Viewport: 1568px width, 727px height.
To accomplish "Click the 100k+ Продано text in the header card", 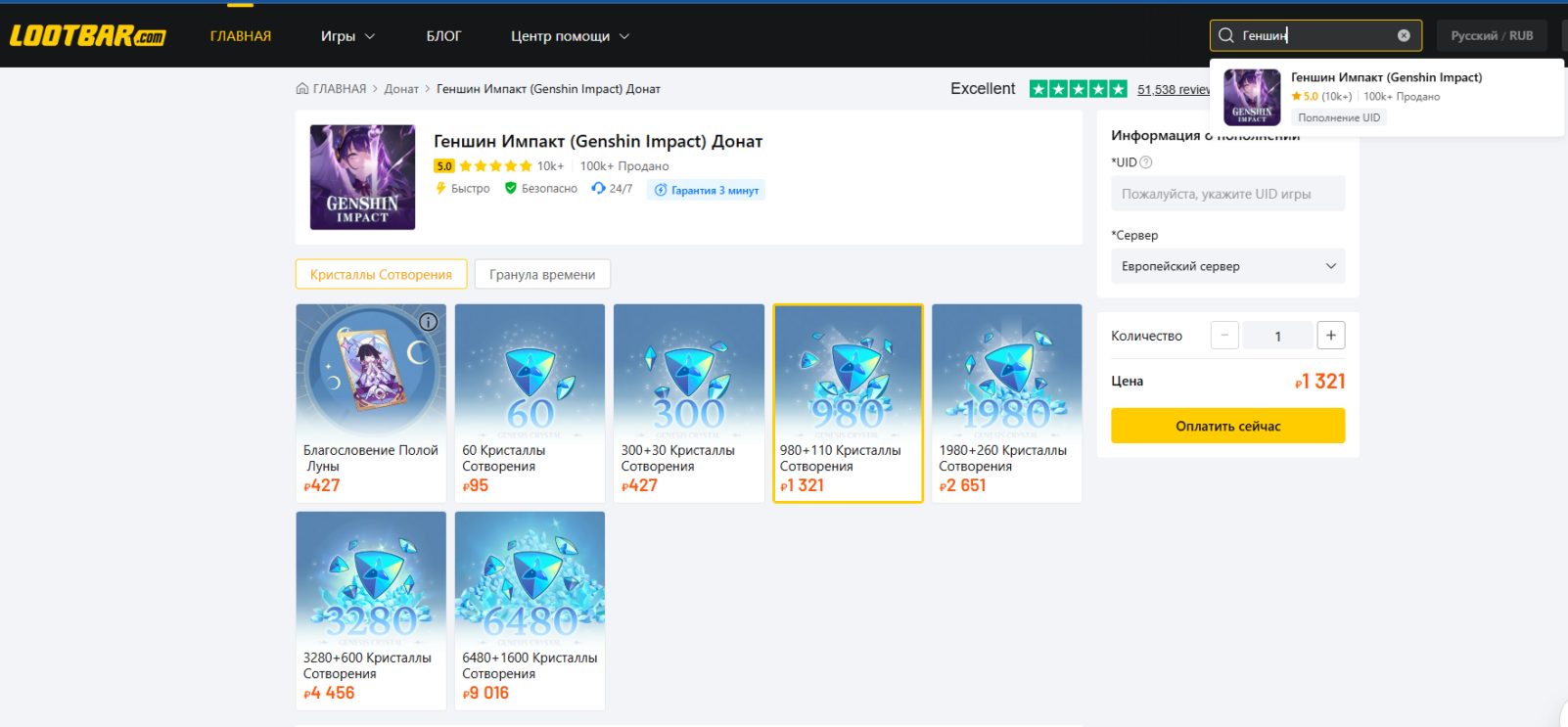I will coord(624,166).
